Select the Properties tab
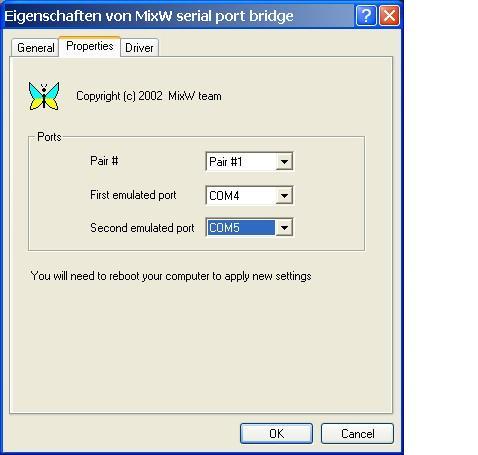Viewport: 478px width, 455px height. pyautogui.click(x=90, y=46)
